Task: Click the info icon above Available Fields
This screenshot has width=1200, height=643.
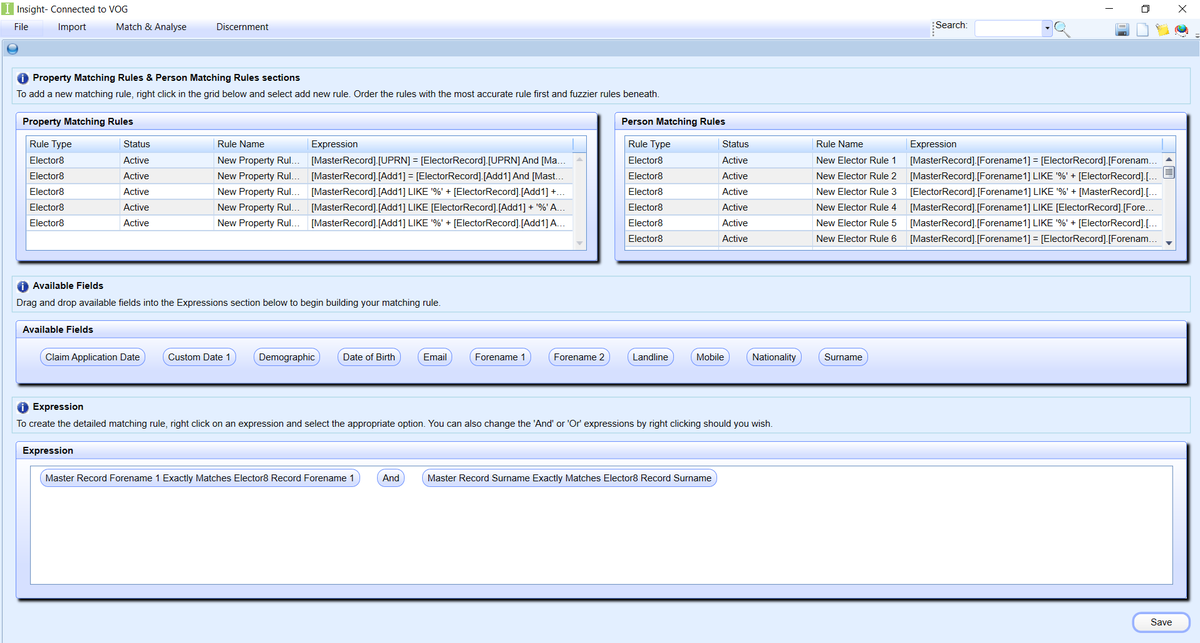Action: coord(22,285)
